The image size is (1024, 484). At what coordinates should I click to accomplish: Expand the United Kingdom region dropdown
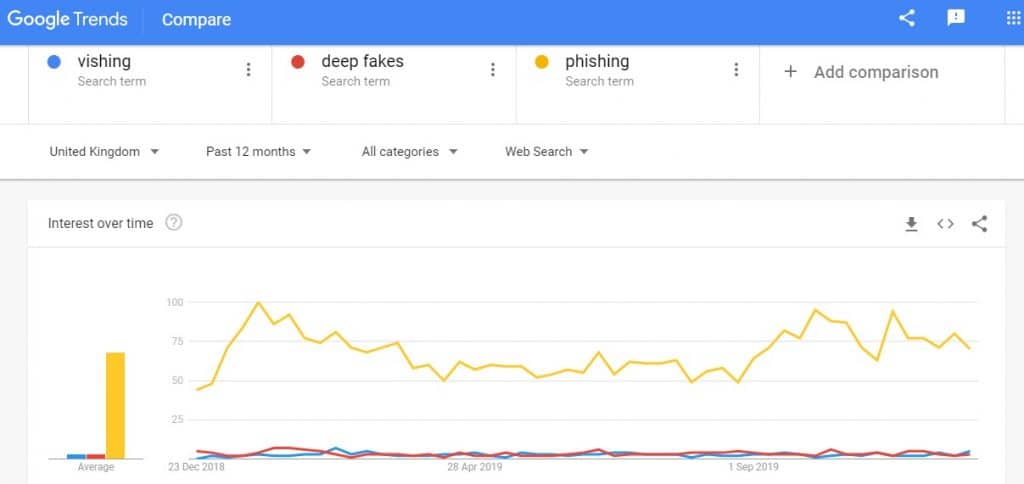click(x=105, y=152)
